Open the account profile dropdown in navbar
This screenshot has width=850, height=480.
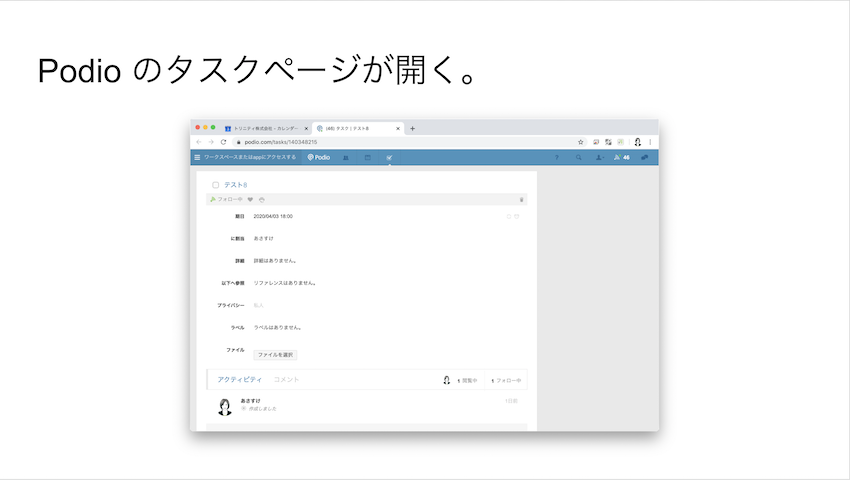pos(600,157)
